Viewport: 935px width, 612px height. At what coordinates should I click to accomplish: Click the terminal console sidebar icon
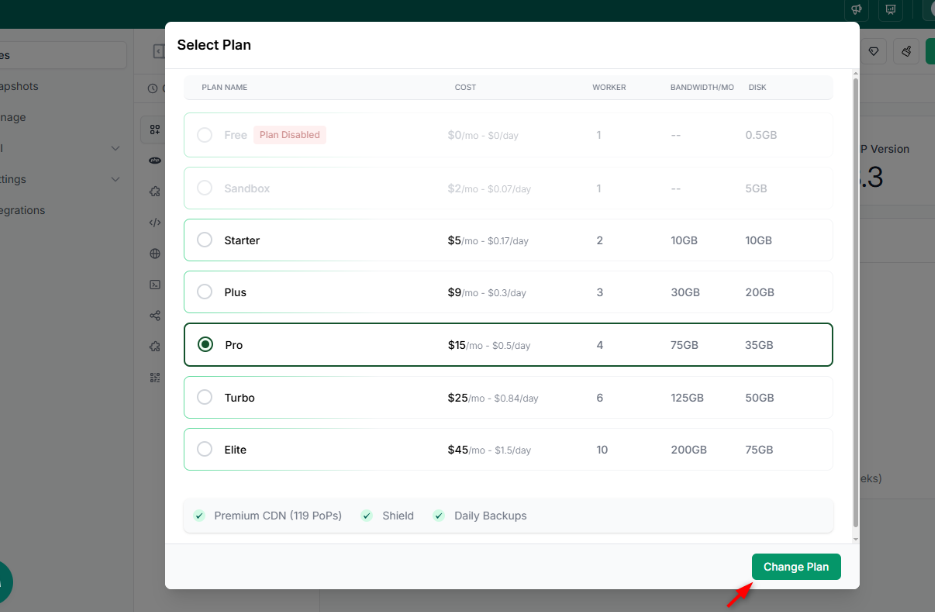click(155, 285)
